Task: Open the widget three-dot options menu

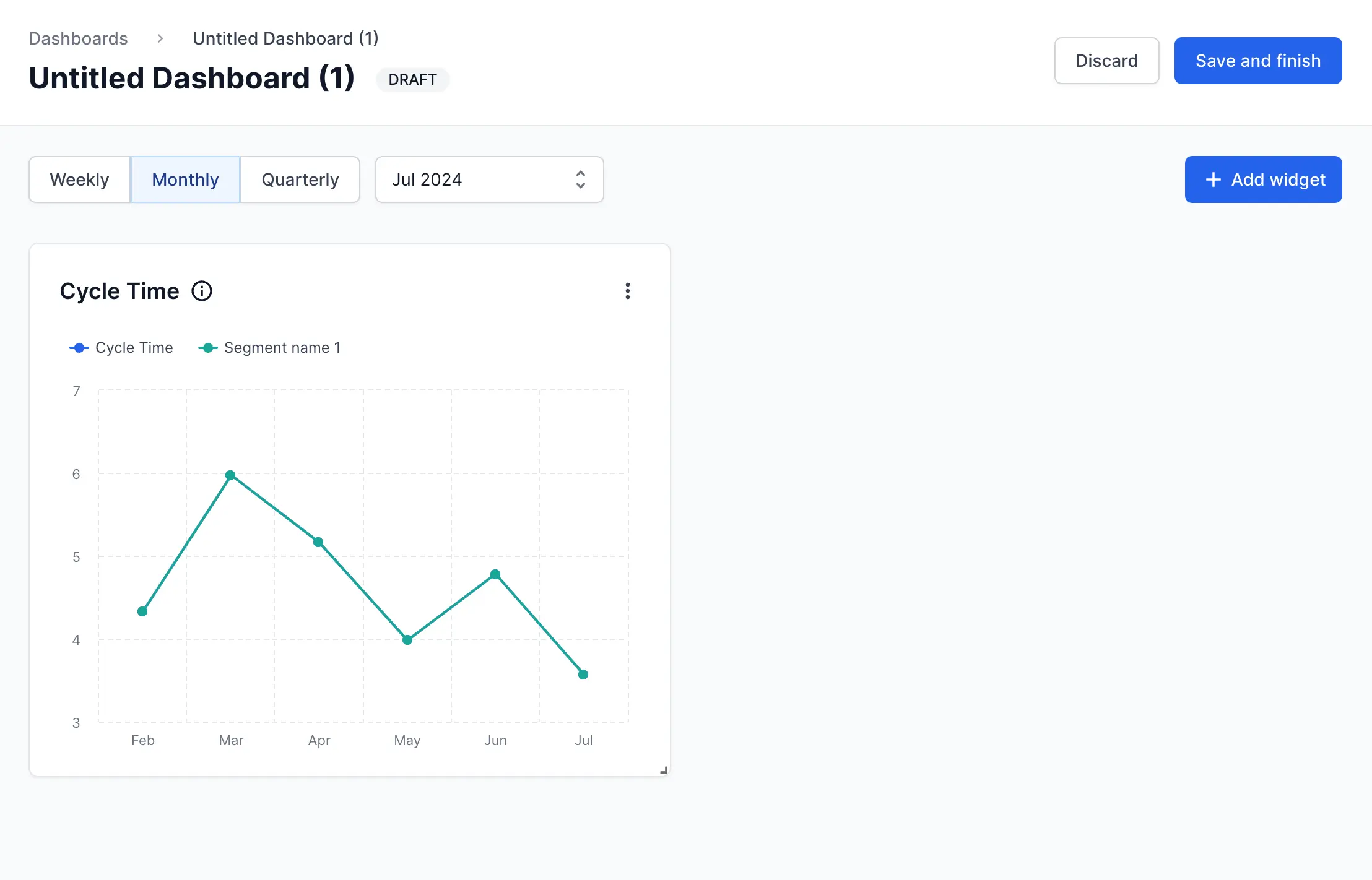Action: (627, 291)
